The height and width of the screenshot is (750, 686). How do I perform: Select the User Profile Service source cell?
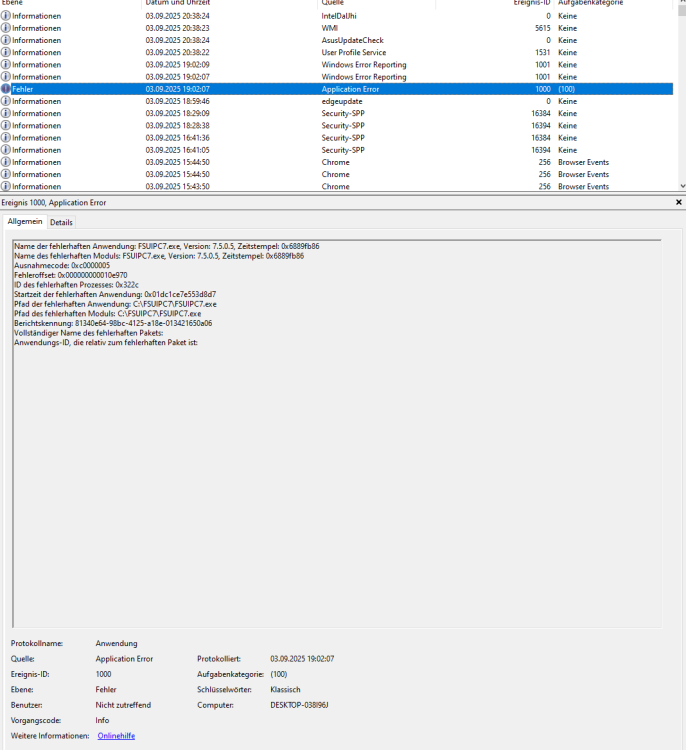click(x=354, y=53)
